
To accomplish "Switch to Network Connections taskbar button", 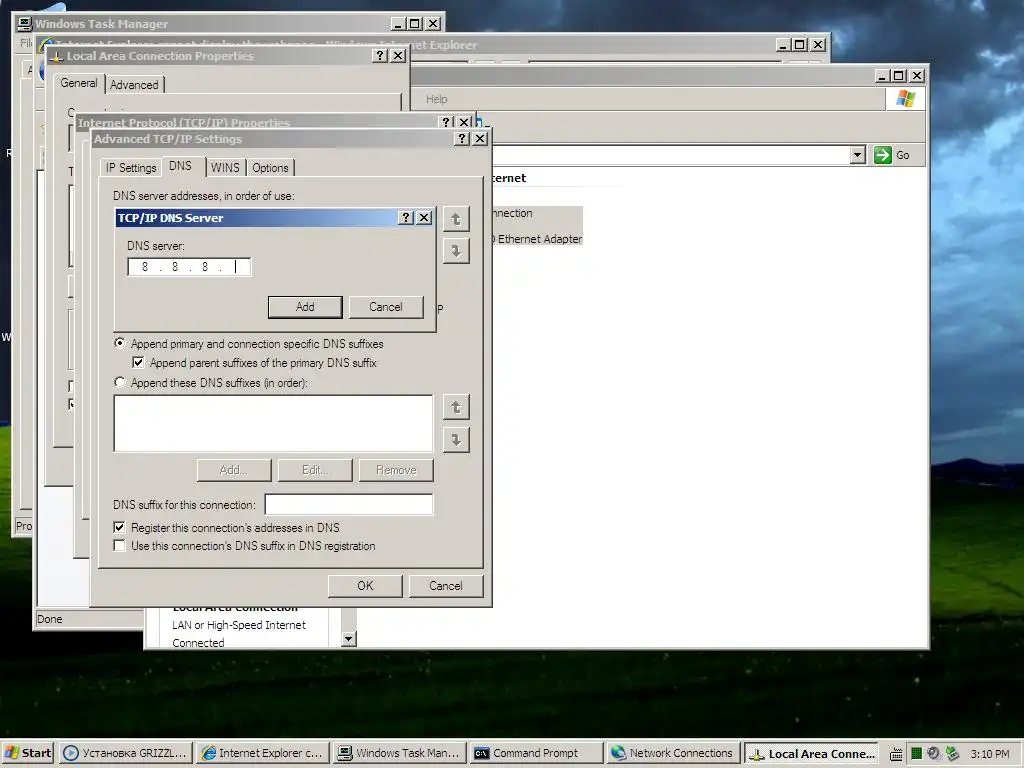I will tap(673, 753).
